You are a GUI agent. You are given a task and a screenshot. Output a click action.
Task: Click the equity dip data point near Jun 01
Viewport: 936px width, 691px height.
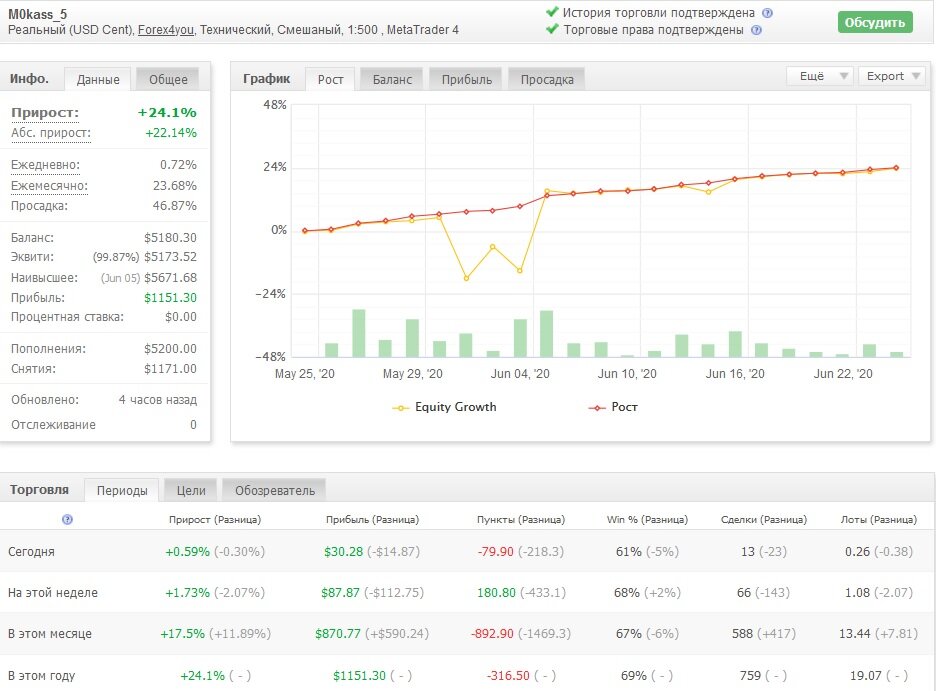pyautogui.click(x=466, y=278)
